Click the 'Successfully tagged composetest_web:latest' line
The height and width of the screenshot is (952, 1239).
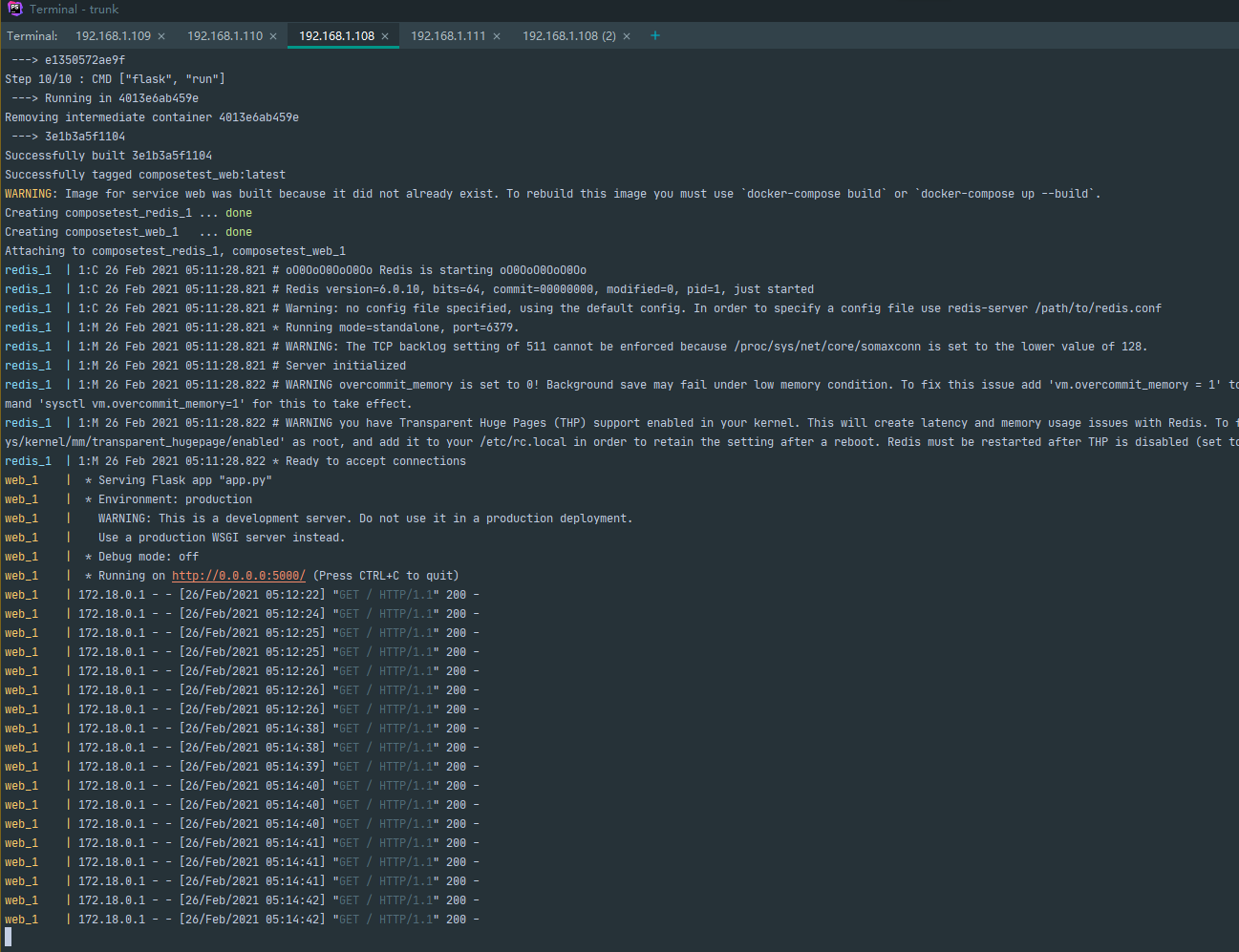(145, 175)
